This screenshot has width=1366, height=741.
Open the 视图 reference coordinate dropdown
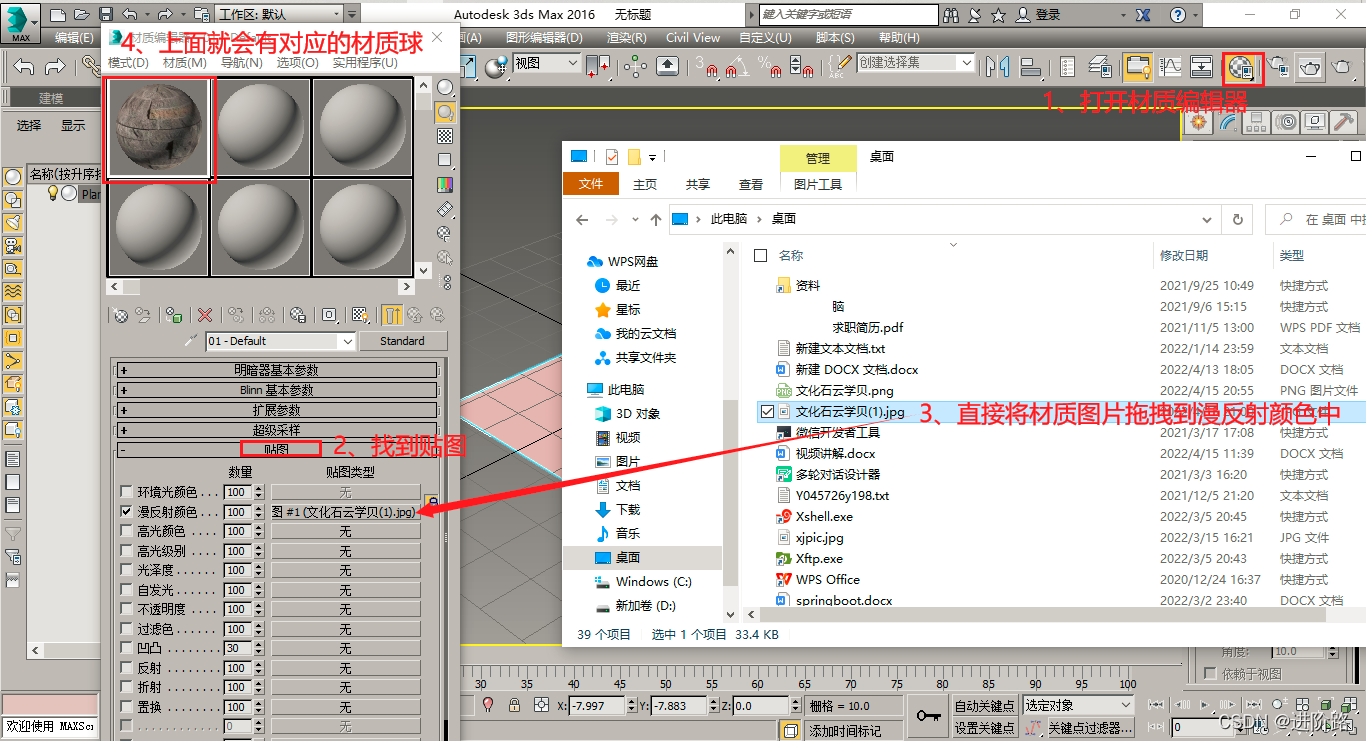546,63
